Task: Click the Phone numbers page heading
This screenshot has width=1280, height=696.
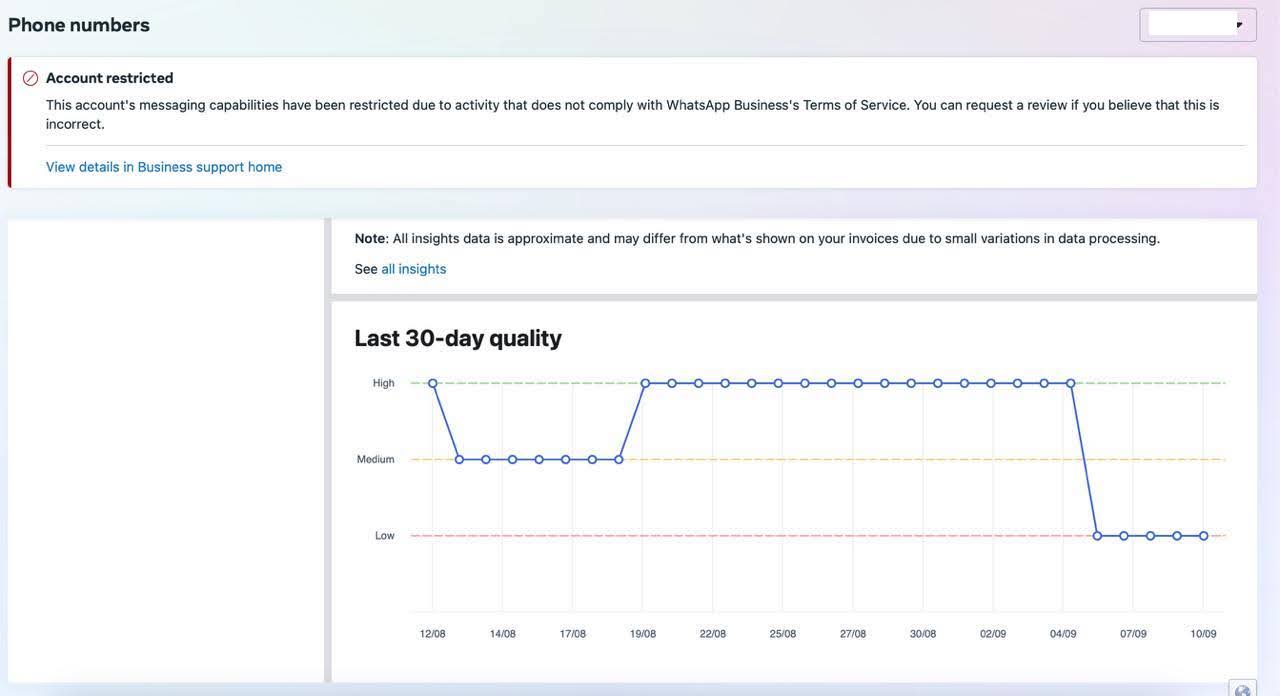Action: tap(79, 25)
